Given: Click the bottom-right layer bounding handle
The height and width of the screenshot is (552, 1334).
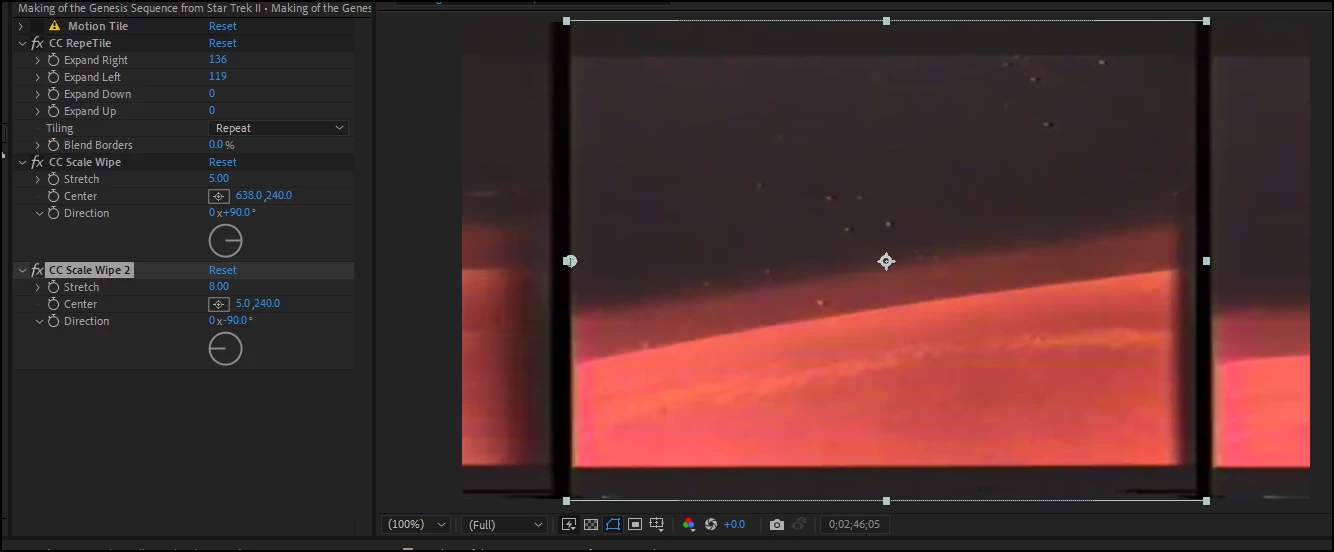Looking at the screenshot, I should point(1206,501).
